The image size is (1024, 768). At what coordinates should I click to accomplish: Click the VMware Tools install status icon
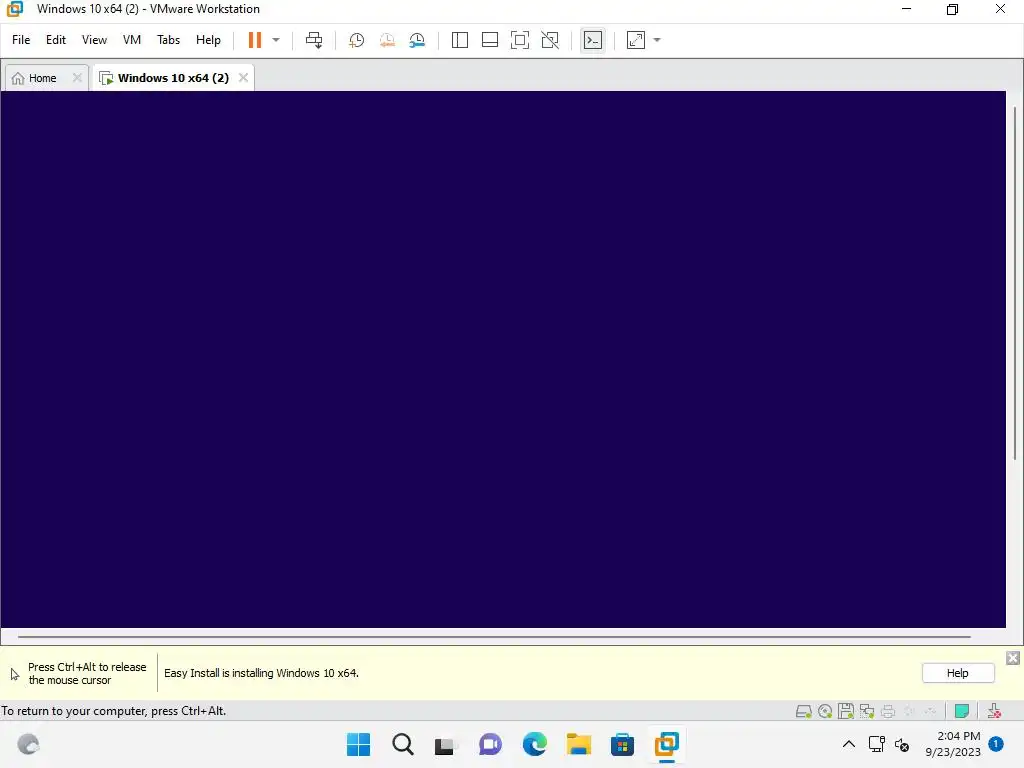click(x=994, y=711)
